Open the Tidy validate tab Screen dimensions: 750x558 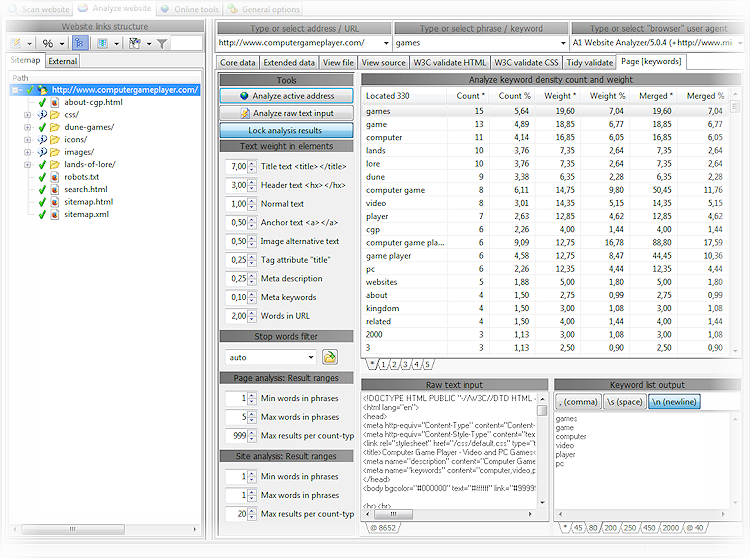pyautogui.click(x=590, y=63)
